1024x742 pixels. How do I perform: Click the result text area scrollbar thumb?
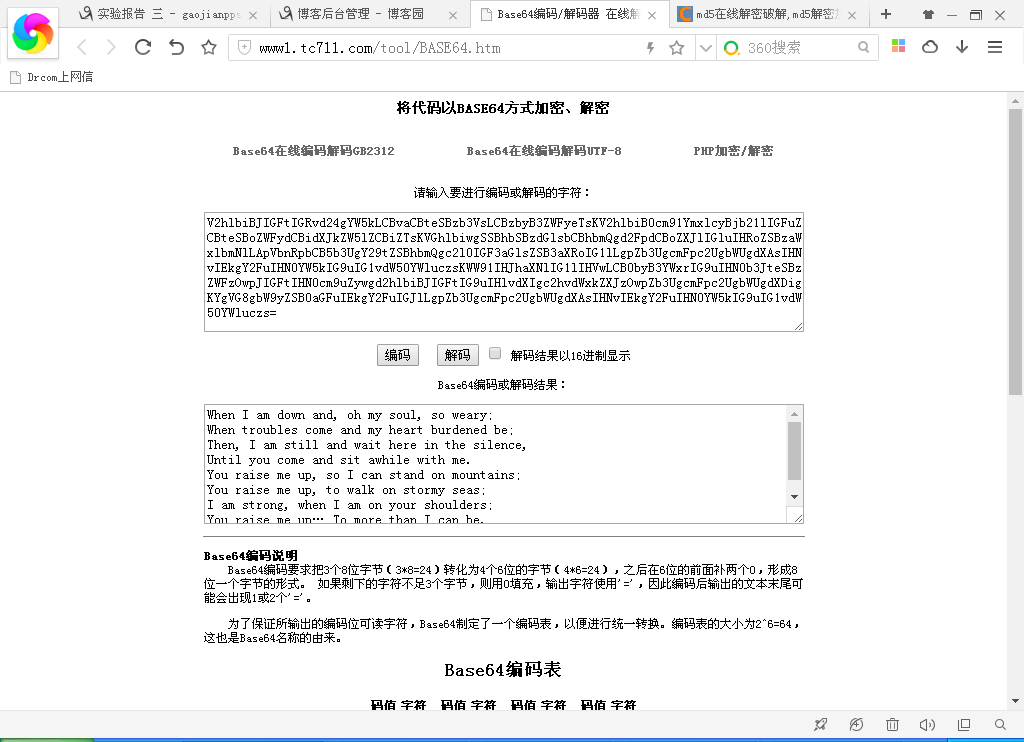point(794,451)
